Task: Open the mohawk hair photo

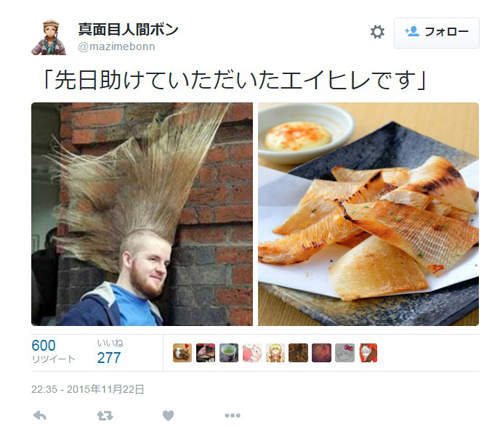Action: (142, 214)
